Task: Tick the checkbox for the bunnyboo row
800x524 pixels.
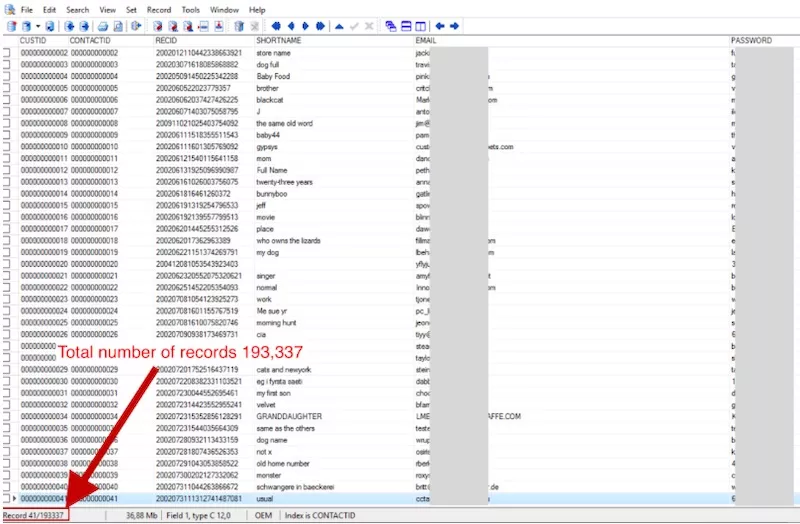Action: coord(7,193)
